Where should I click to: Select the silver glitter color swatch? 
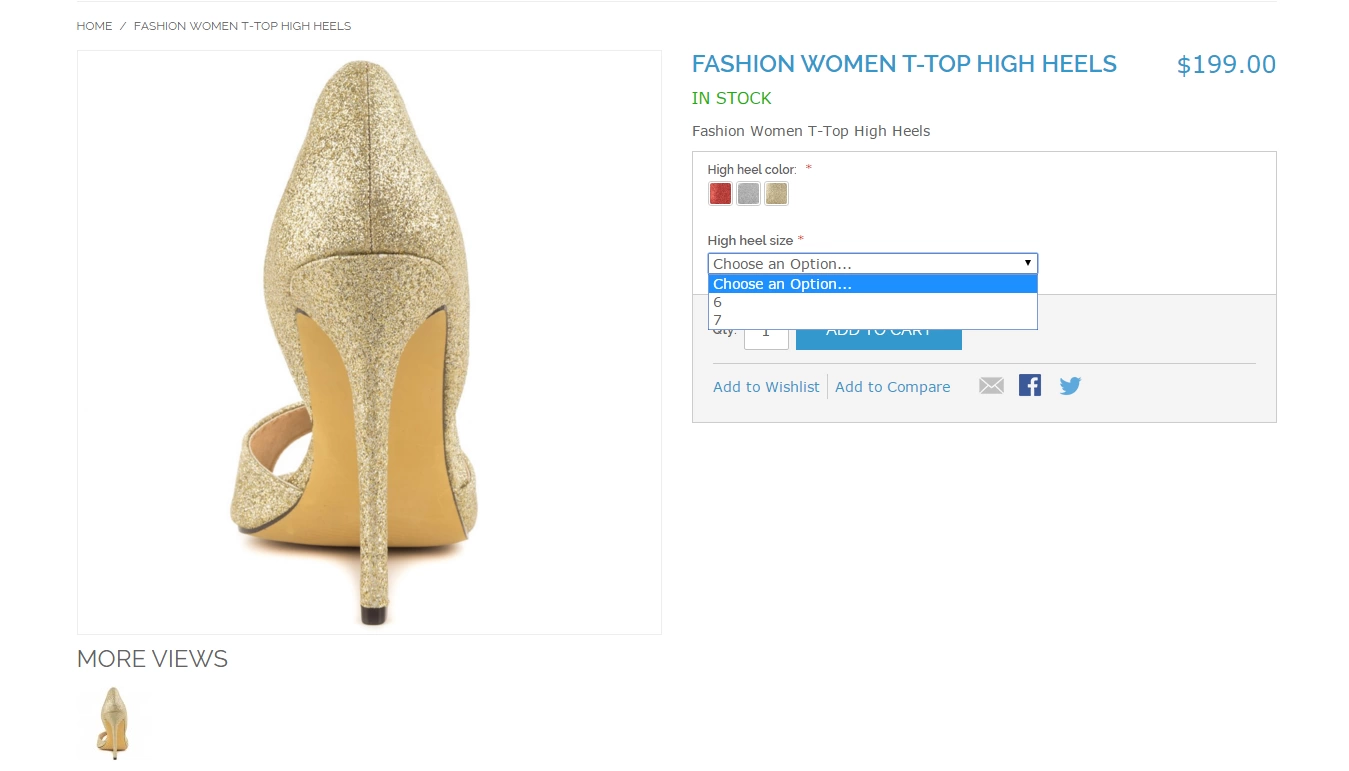click(748, 194)
